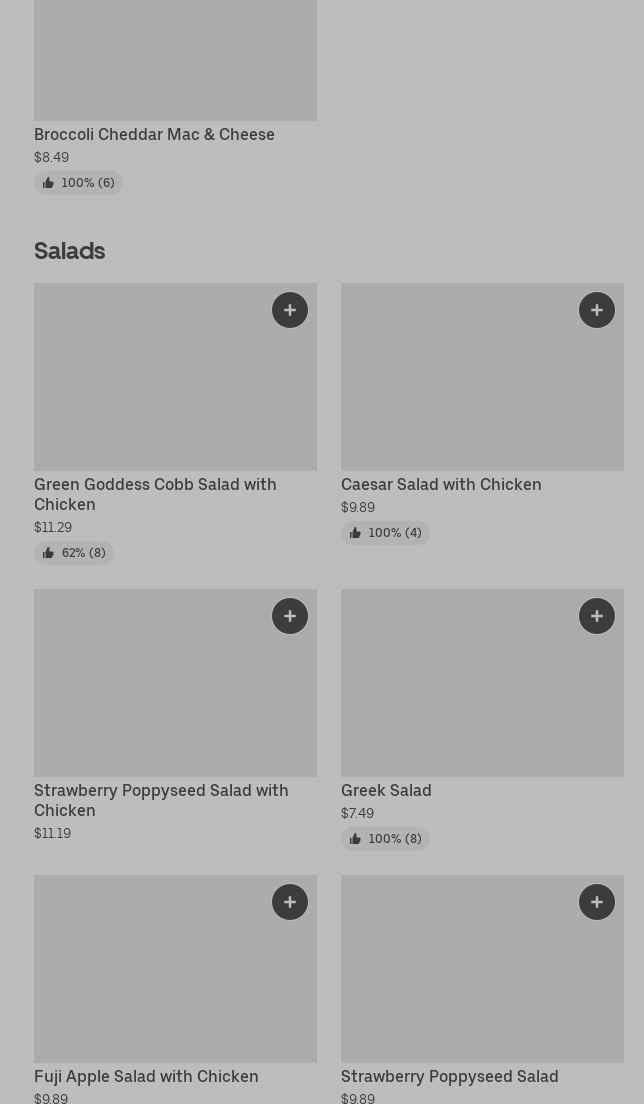Click Caesar Salad's 100% (4) rating badge
This screenshot has width=644, height=1104.
[x=385, y=533]
